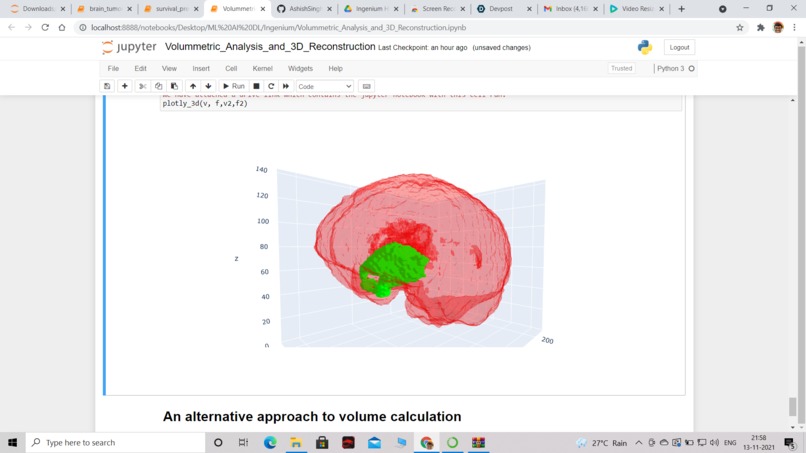The image size is (806, 453).
Task: Open the Code cell type dropdown
Action: 325,86
